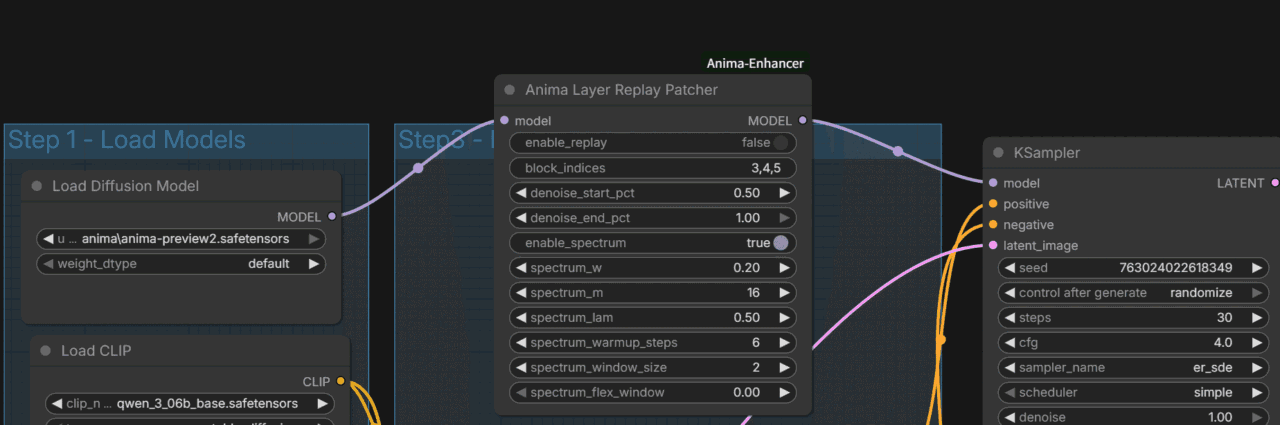This screenshot has height=425, width=1280.
Task: Decrease spectrum_lam with left arrow
Action: [520, 318]
